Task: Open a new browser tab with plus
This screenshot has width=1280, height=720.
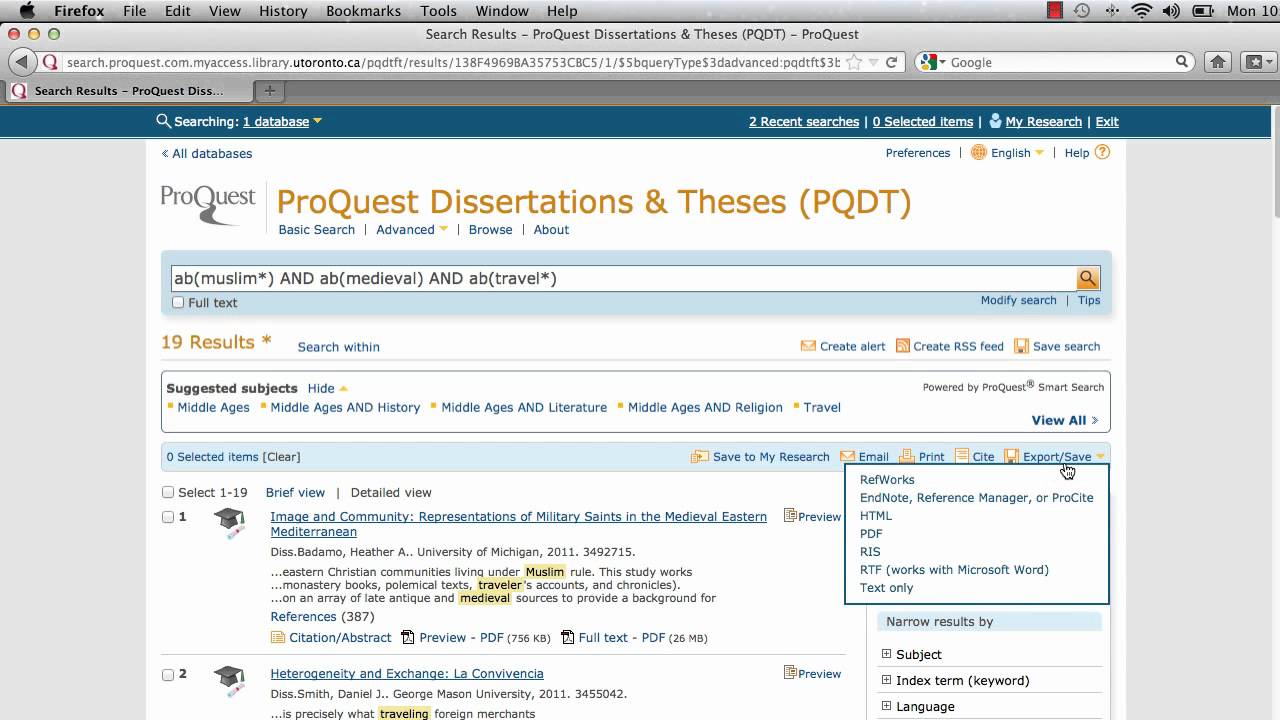Action: click(269, 90)
